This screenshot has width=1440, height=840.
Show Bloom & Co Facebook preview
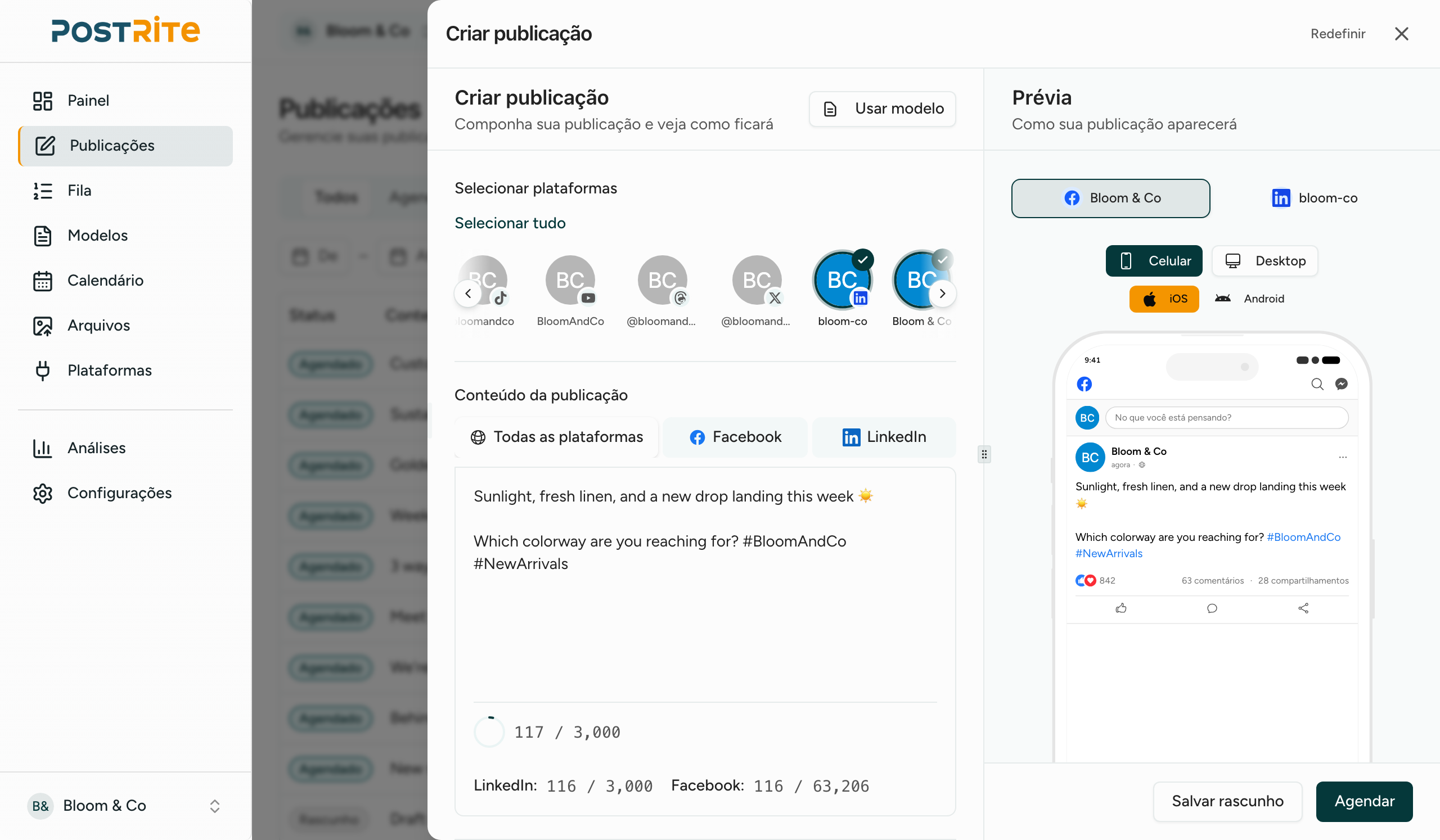1110,198
